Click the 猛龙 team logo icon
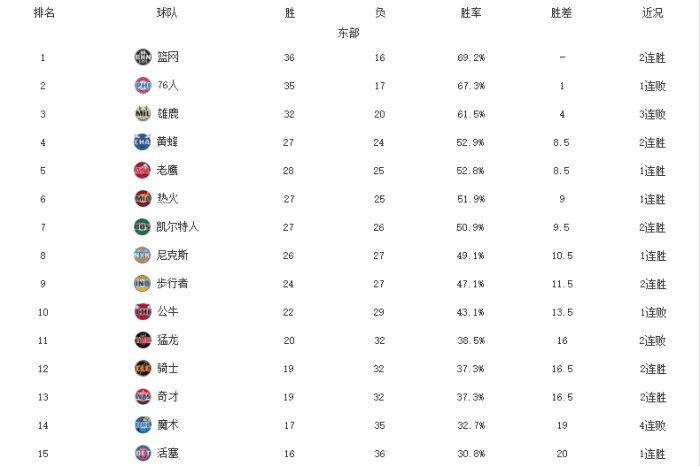This screenshot has height=466, width=700. pos(142,340)
